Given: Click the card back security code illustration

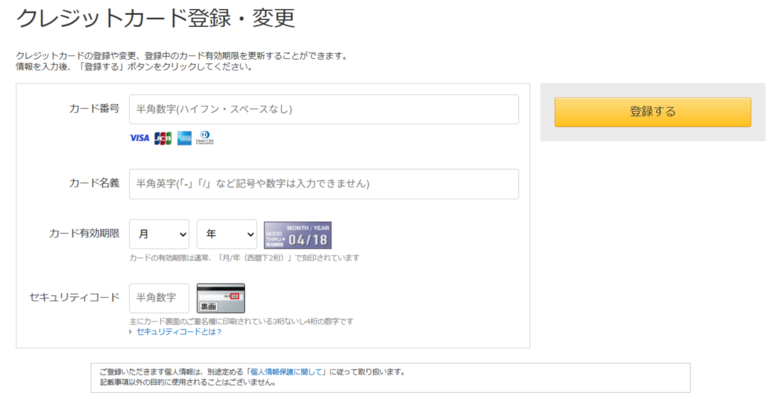Looking at the screenshot, I should [x=221, y=298].
